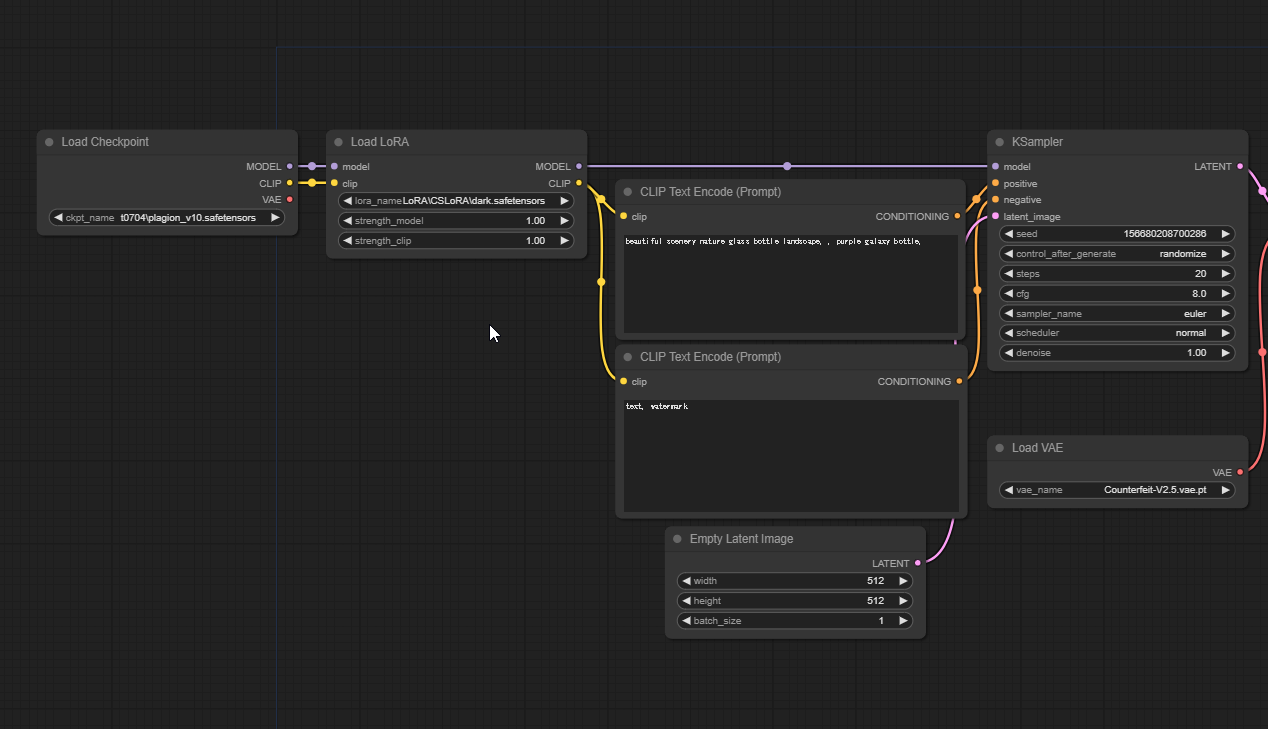Click the LATENT output port on KSampler
Screen dimensions: 1268x729
click(x=1240, y=167)
